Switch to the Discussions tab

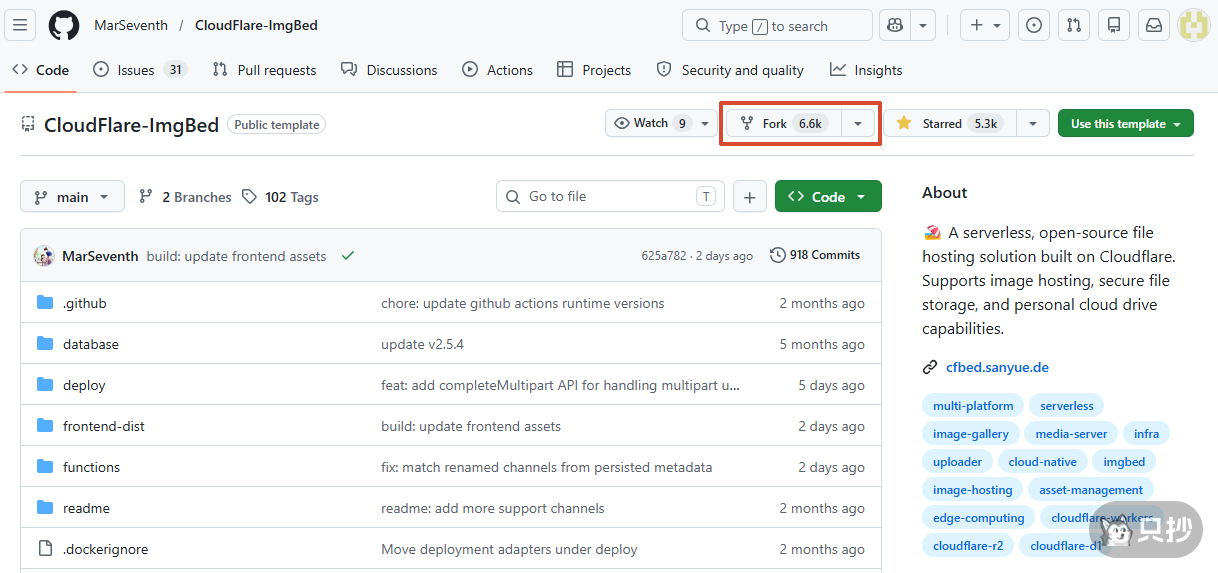(388, 70)
